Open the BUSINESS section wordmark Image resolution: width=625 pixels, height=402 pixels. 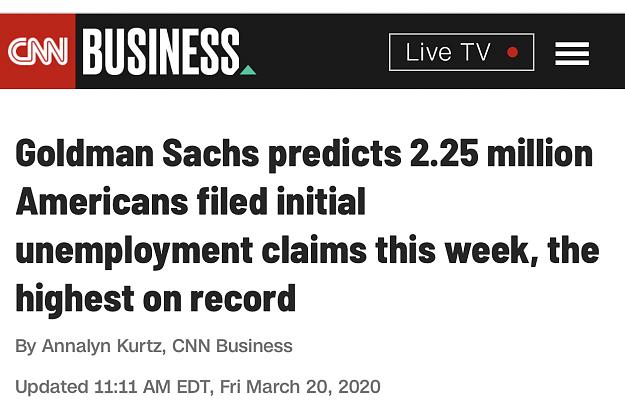coord(161,51)
